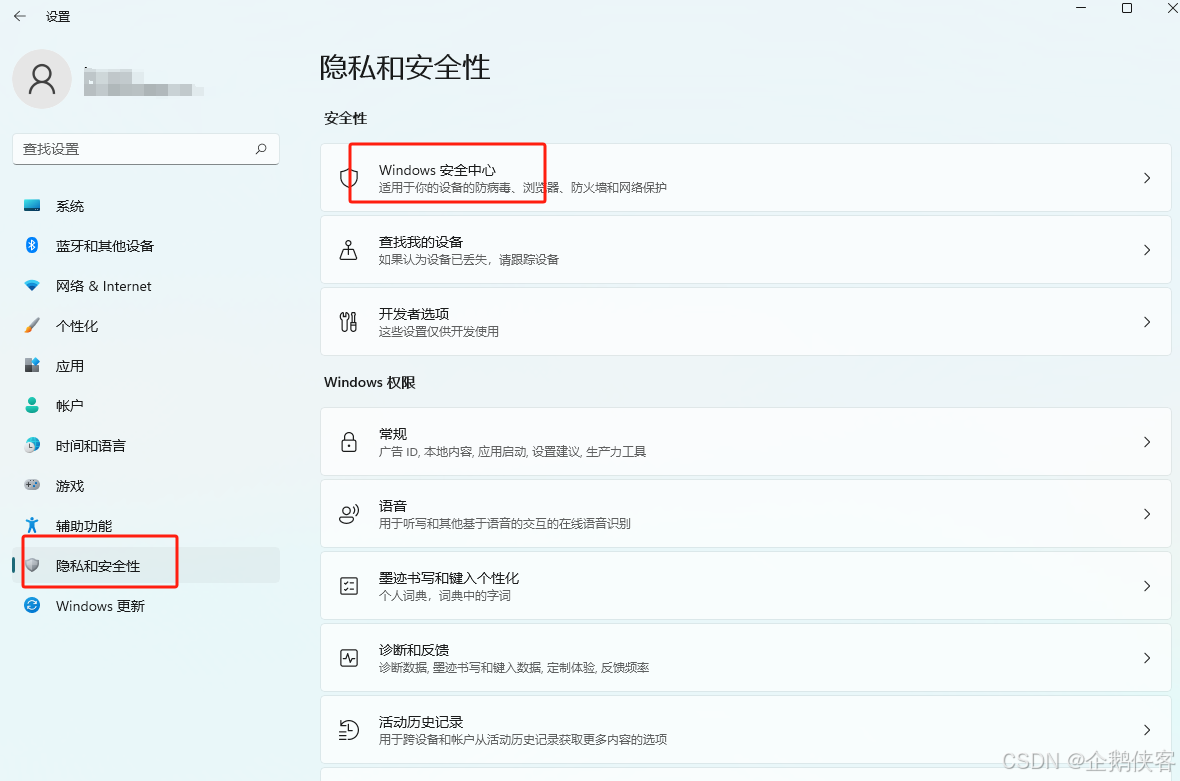Screen dimensions: 1180x781
Task: Click the 开发者选项 tools icon
Action: coord(348,322)
